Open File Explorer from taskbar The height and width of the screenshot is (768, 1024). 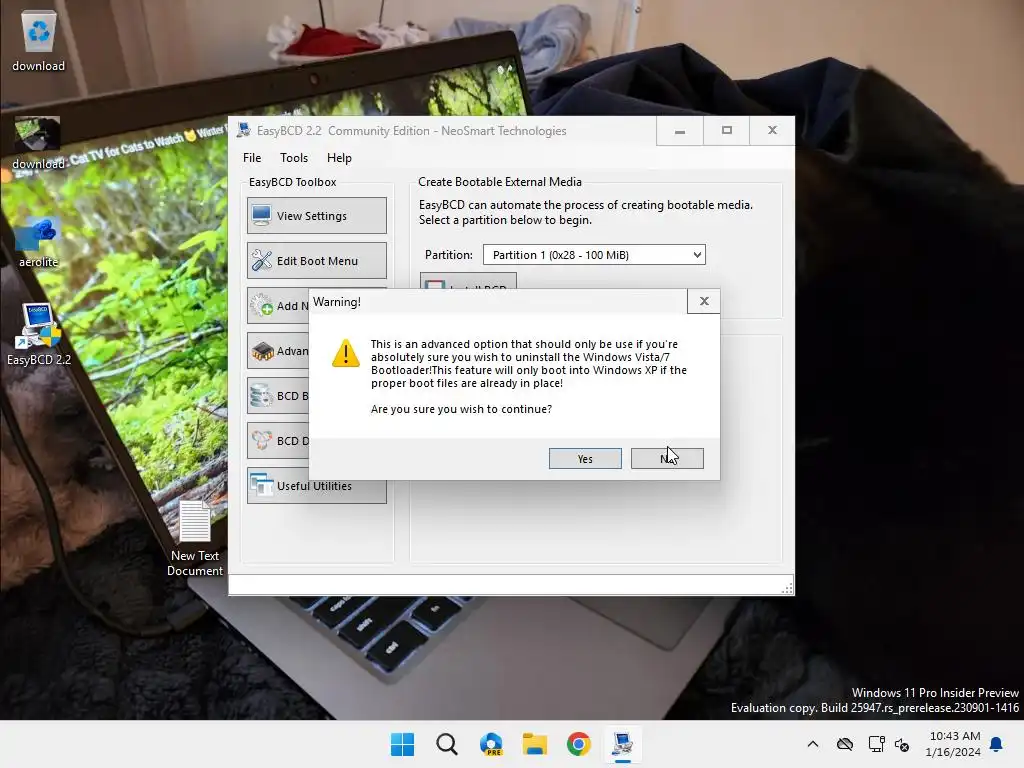click(x=535, y=744)
